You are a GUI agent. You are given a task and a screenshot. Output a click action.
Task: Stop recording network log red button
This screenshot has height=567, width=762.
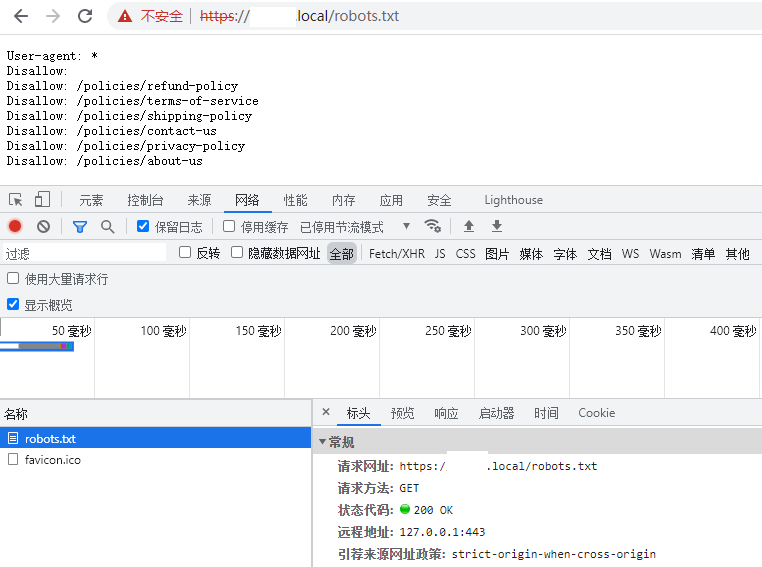tap(15, 227)
